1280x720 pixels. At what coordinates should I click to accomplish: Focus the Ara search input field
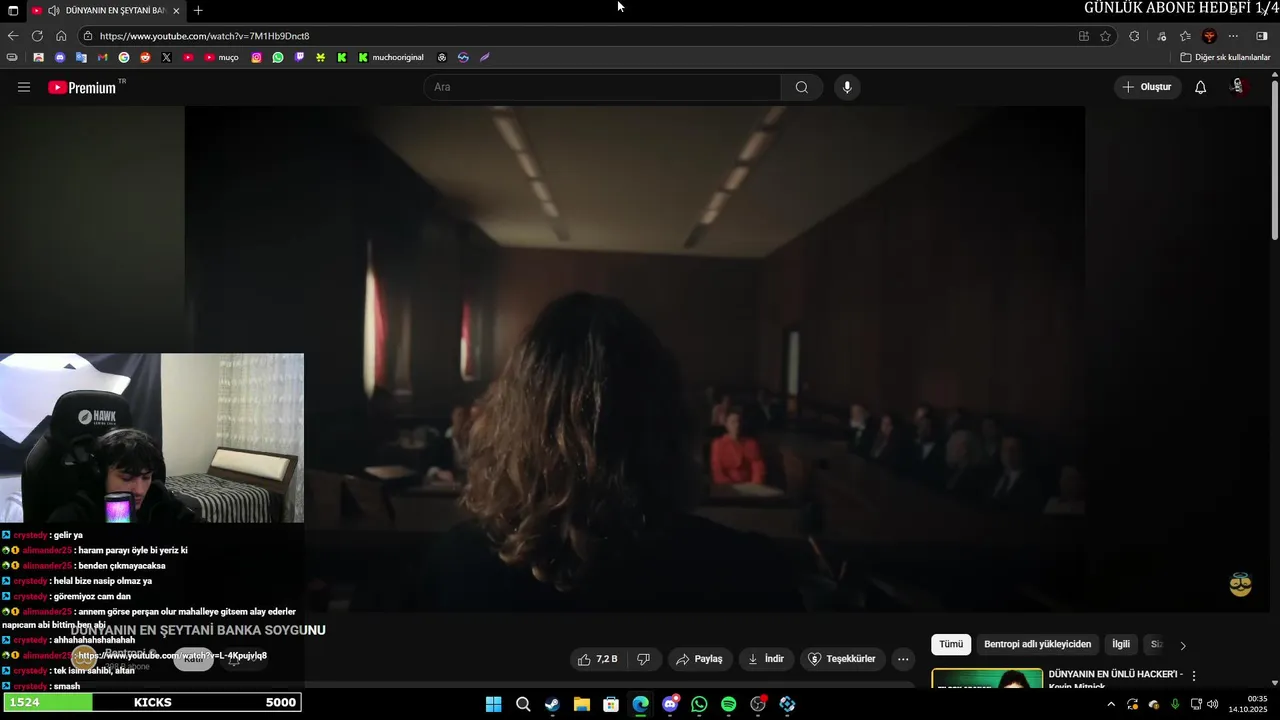point(603,87)
